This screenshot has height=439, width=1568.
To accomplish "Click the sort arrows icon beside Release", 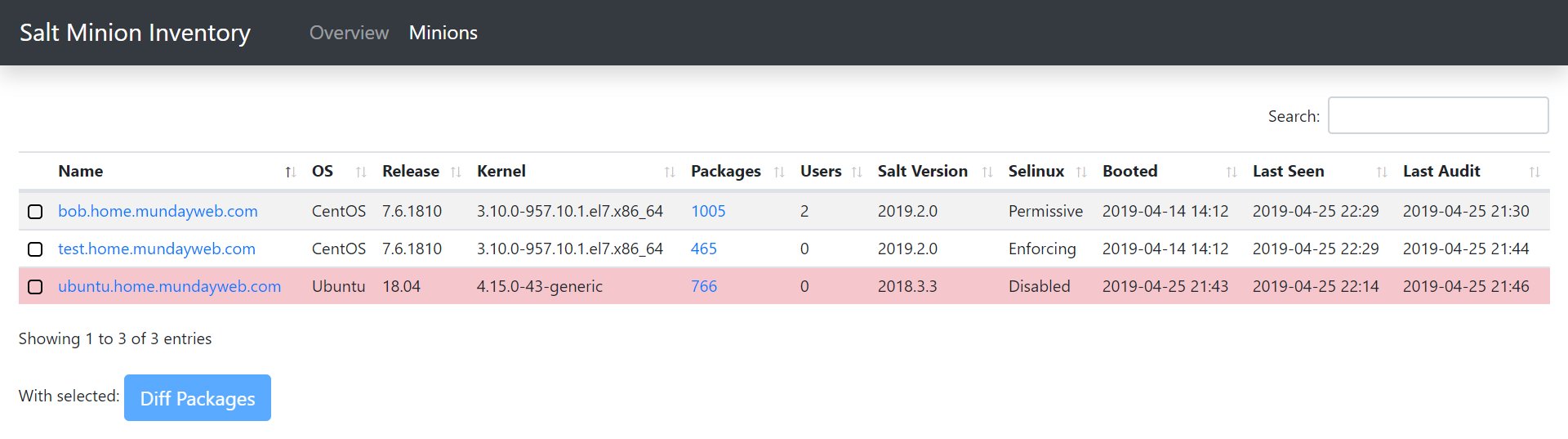I will click(x=456, y=172).
